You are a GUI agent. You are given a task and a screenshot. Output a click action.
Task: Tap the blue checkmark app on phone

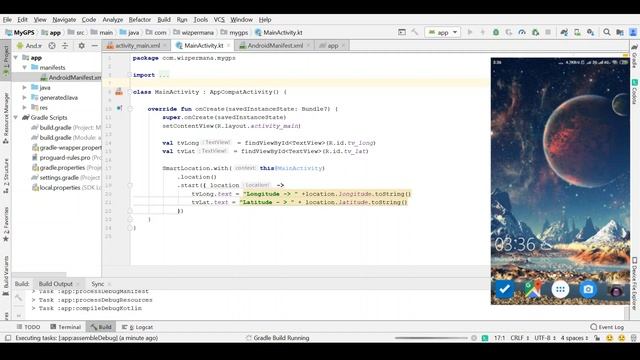coord(504,289)
